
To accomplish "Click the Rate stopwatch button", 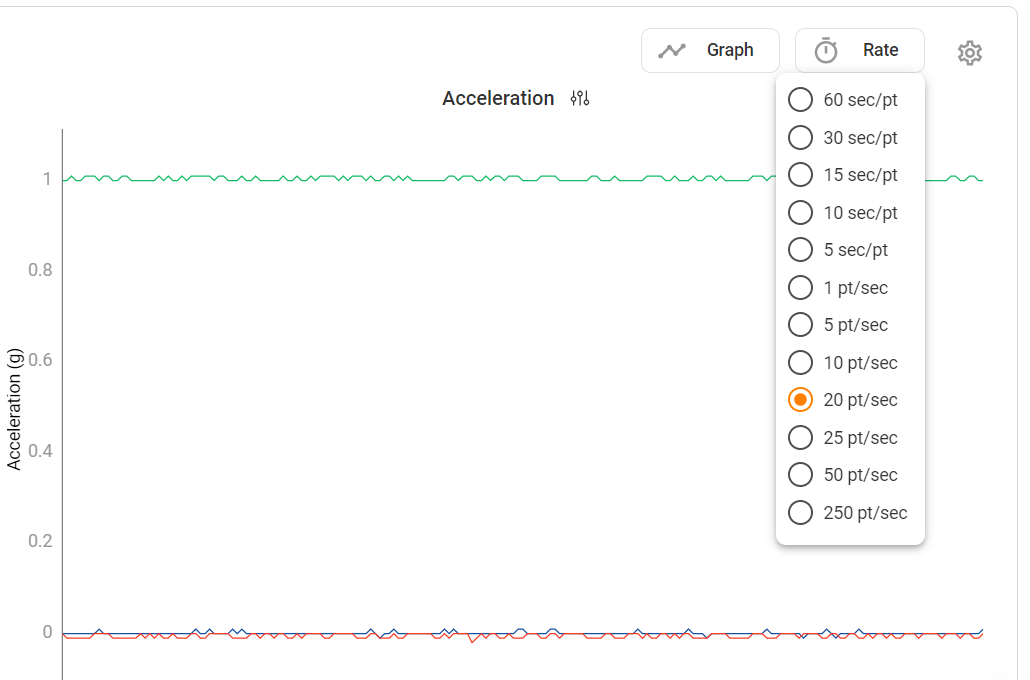I will pos(859,51).
